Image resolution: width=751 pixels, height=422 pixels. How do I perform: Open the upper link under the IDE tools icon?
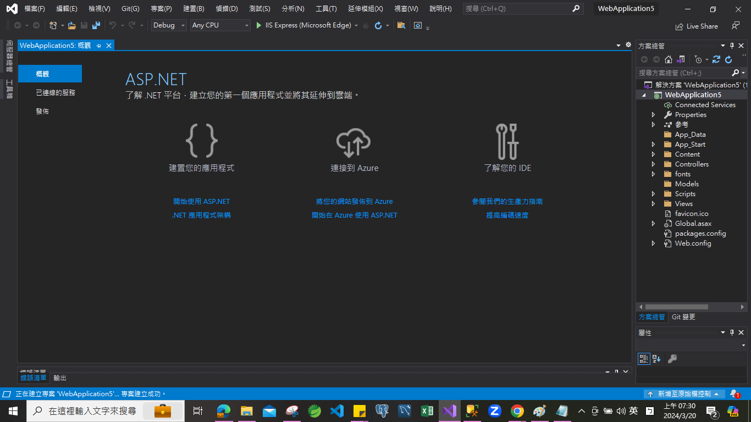pos(507,202)
